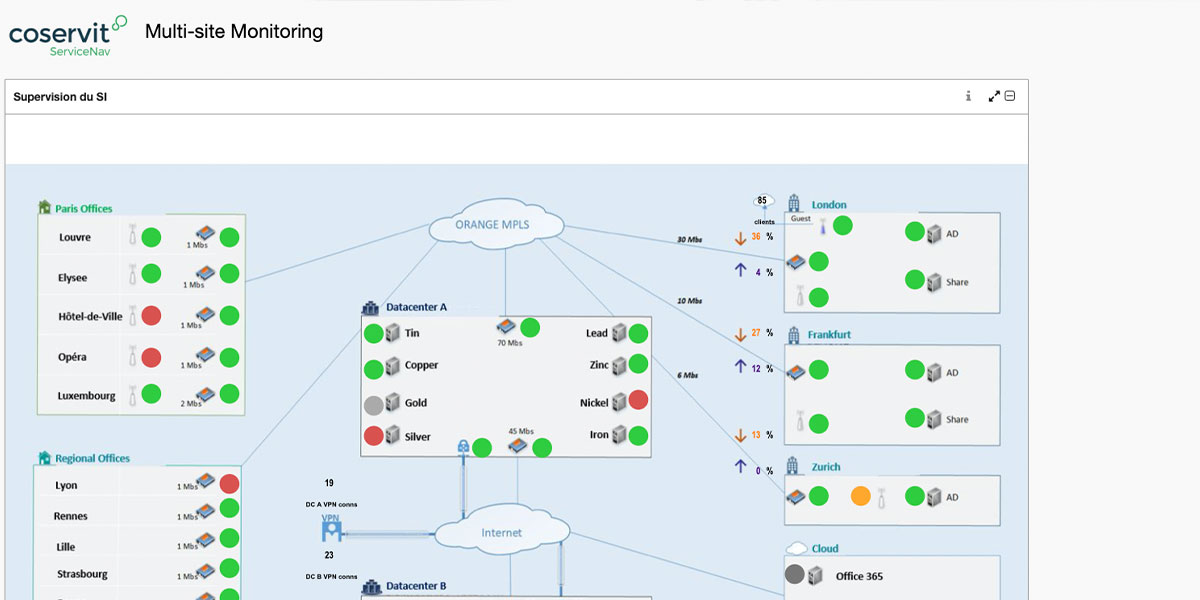Select the Silver server red status dot

[x=373, y=436]
